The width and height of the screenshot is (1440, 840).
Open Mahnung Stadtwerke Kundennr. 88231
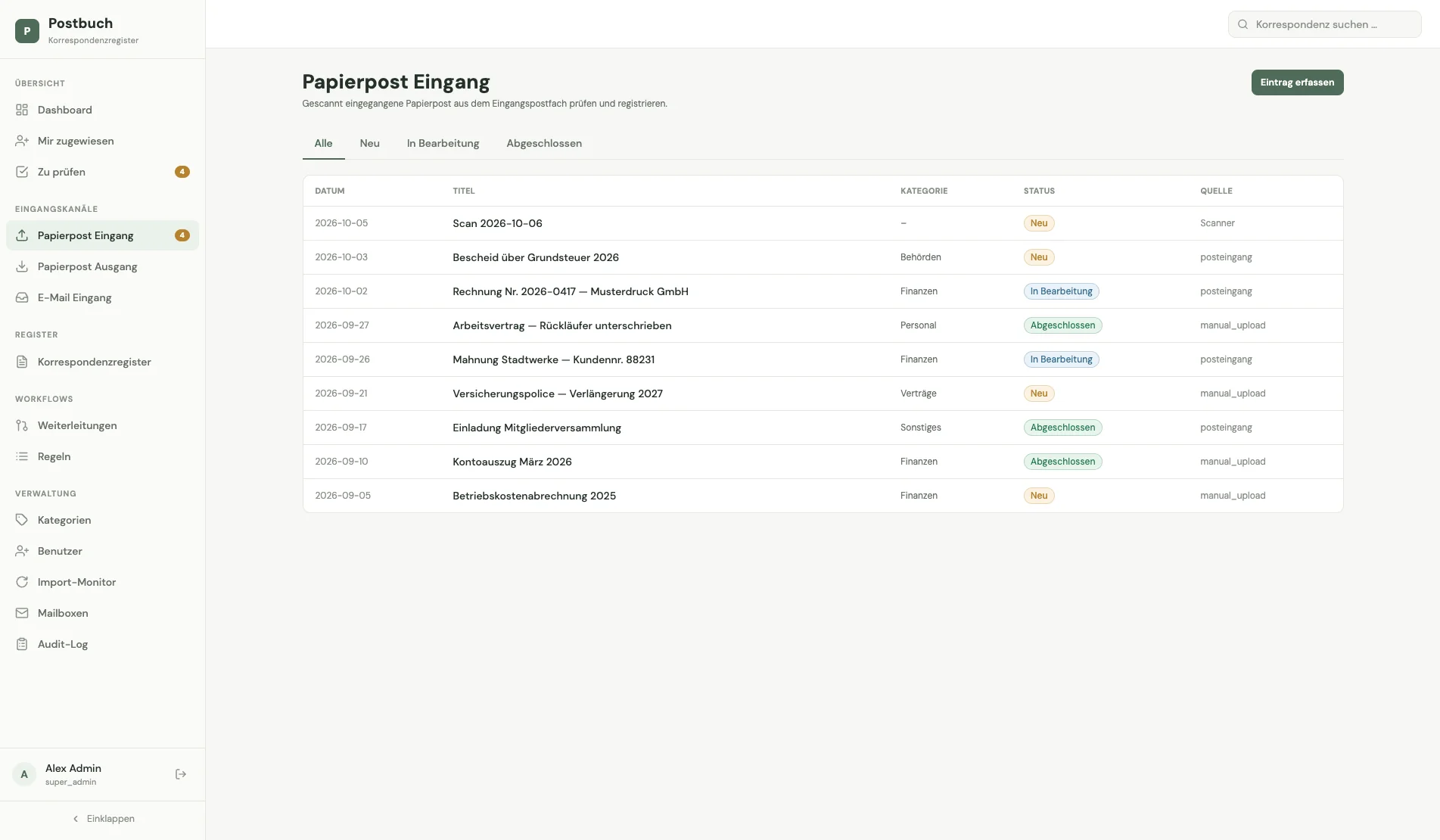point(823,359)
